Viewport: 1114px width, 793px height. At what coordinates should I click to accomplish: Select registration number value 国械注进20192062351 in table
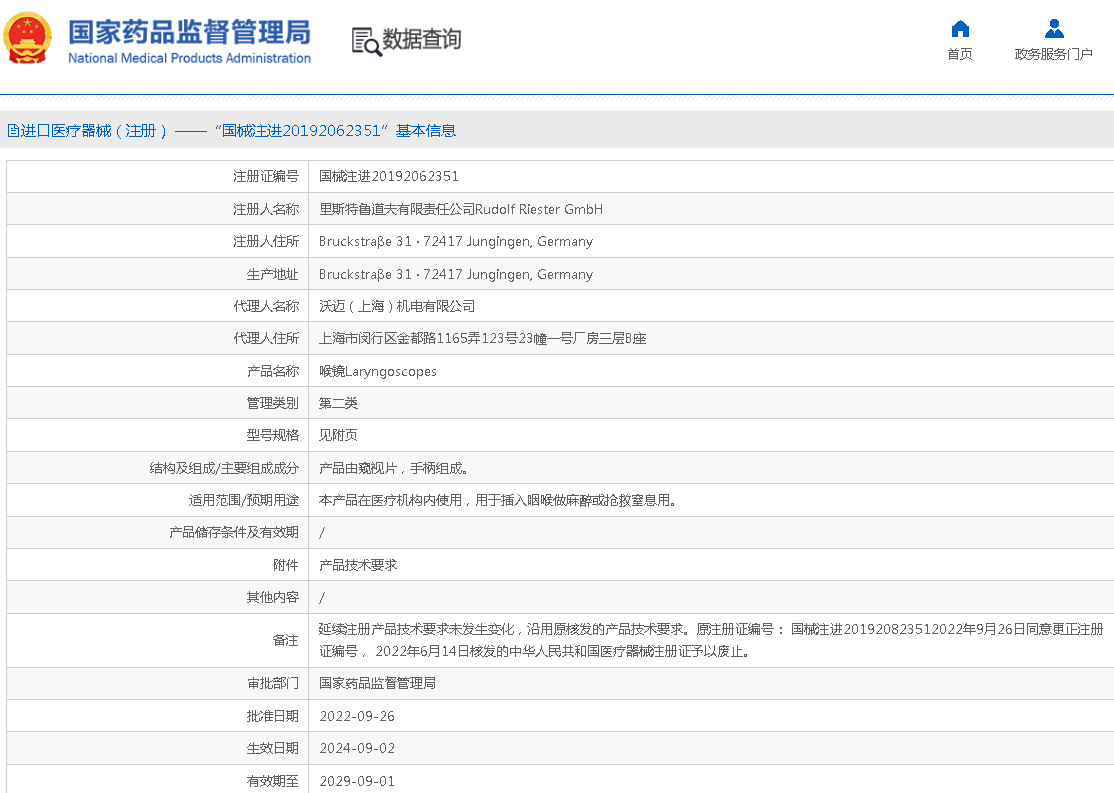tap(388, 176)
